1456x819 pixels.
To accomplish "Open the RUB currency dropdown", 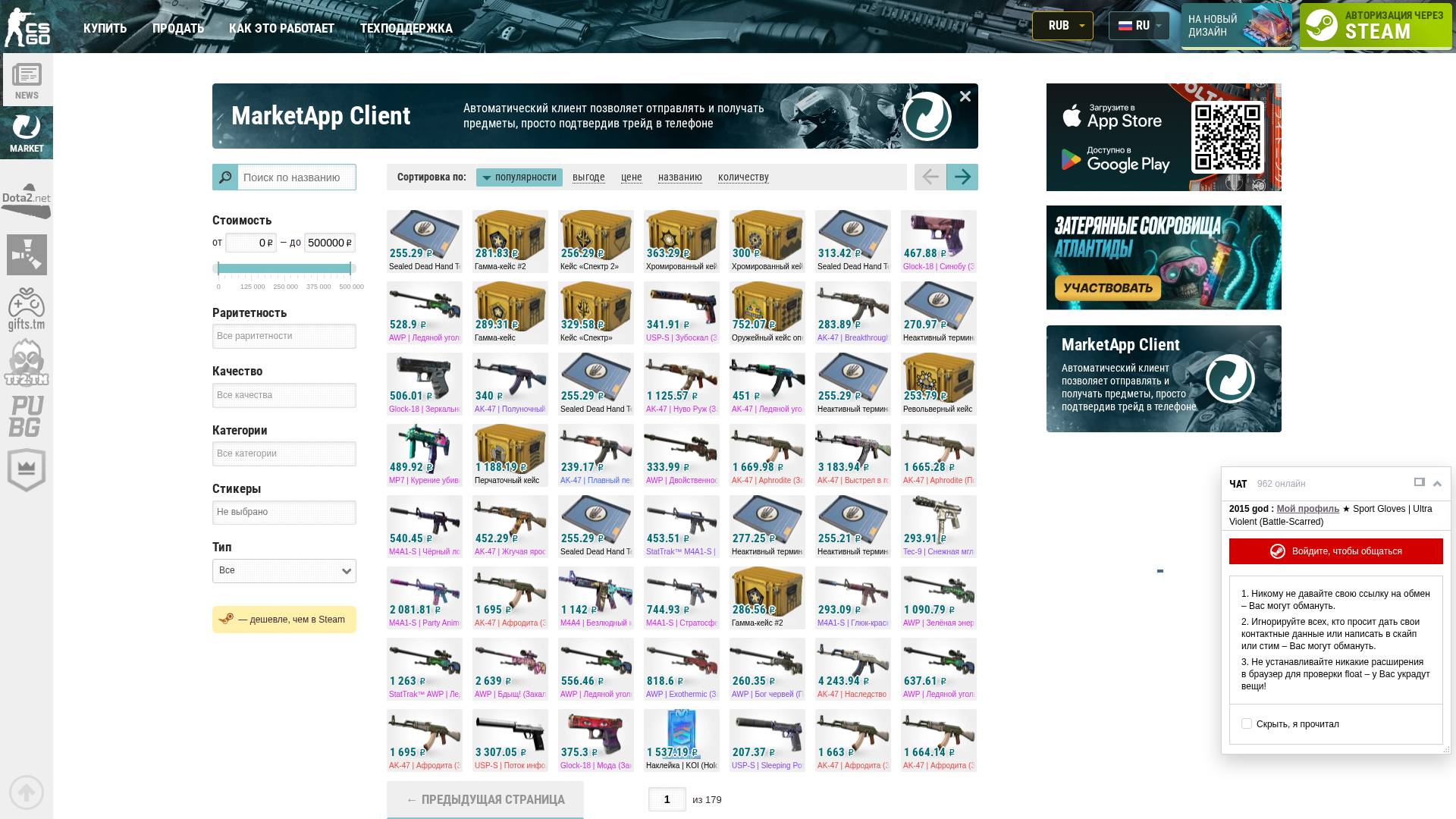I will coord(1062,26).
